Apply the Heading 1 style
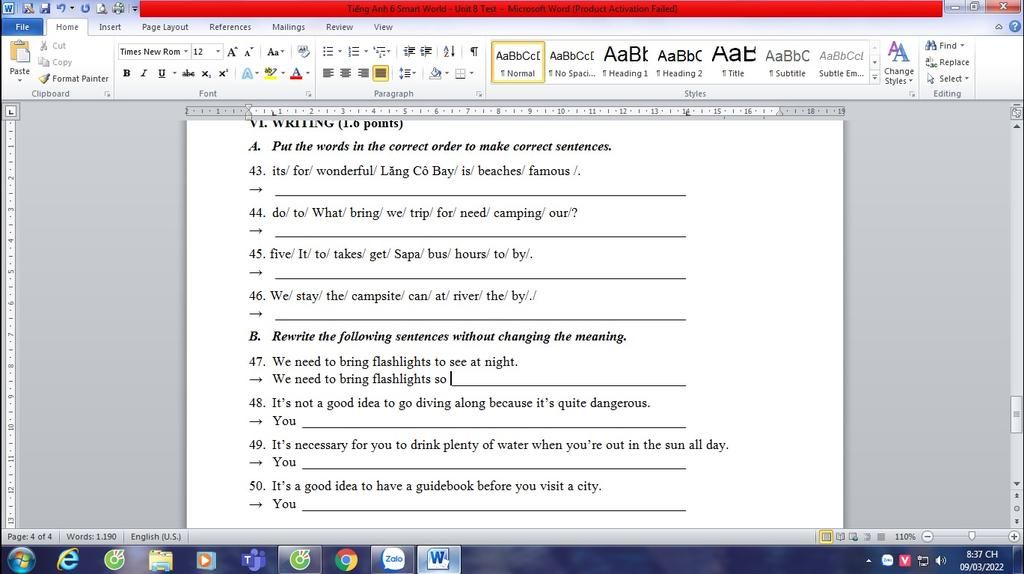1024x574 pixels. [x=626, y=62]
